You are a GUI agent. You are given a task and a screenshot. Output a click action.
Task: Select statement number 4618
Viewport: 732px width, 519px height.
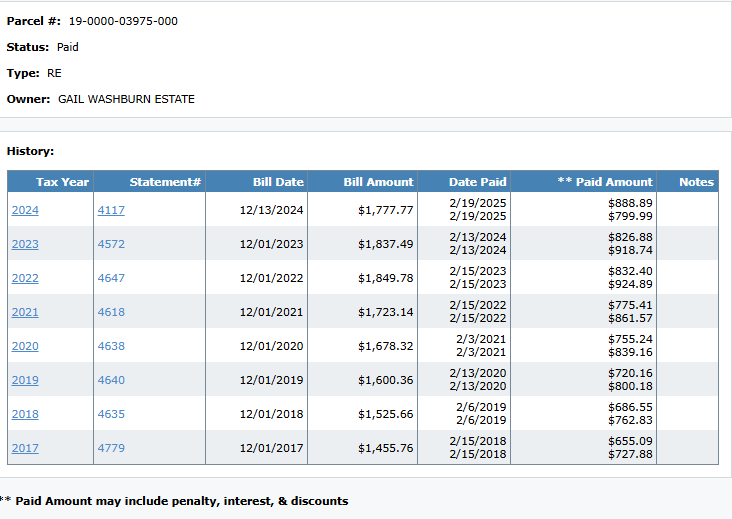pos(111,312)
